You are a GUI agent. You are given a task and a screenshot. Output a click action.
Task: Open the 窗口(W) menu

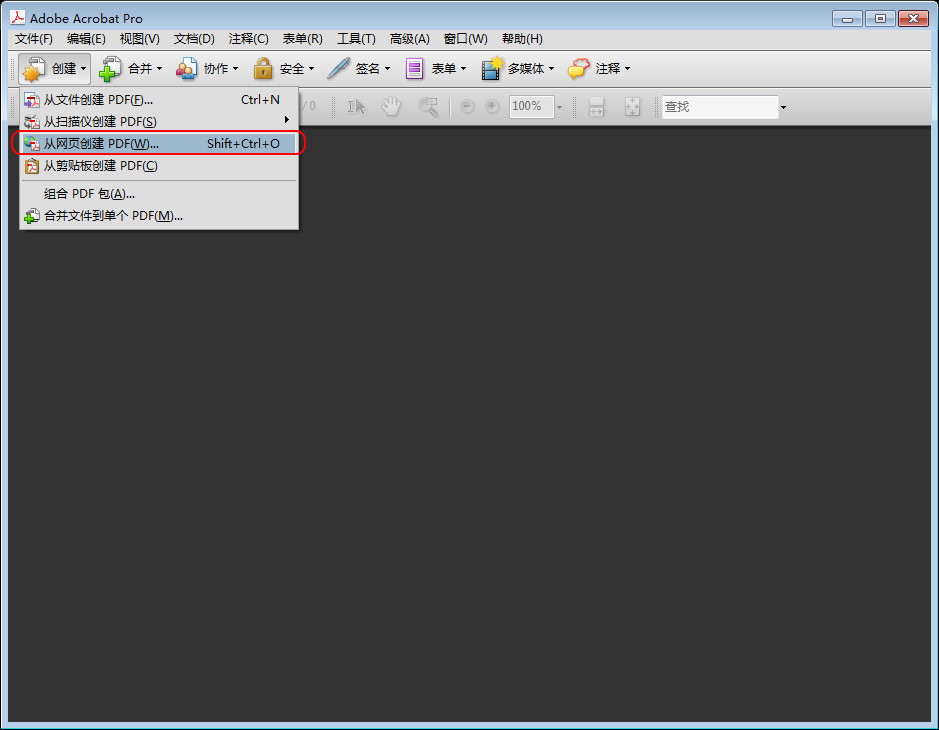point(466,39)
